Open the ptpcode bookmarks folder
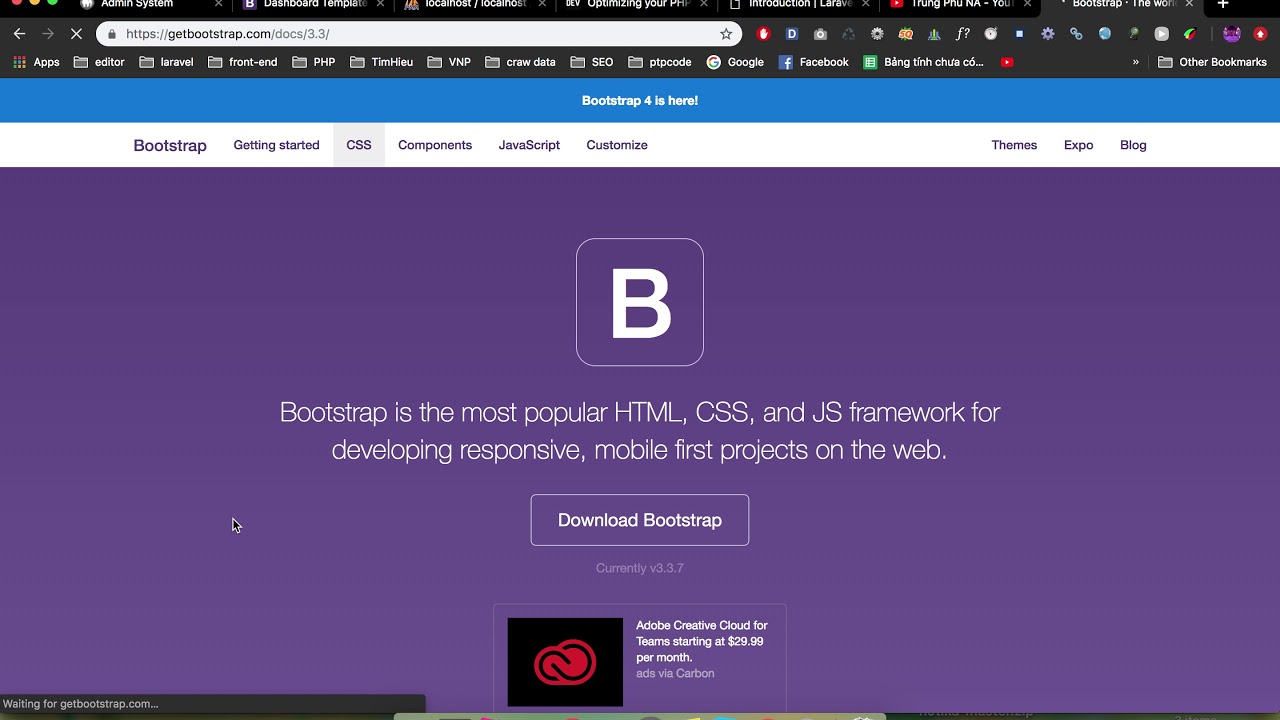Viewport: 1280px width, 720px height. [660, 62]
